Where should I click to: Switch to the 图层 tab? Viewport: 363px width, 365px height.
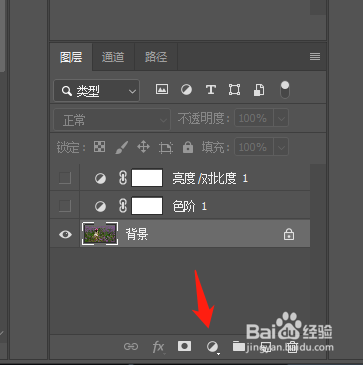(71, 57)
